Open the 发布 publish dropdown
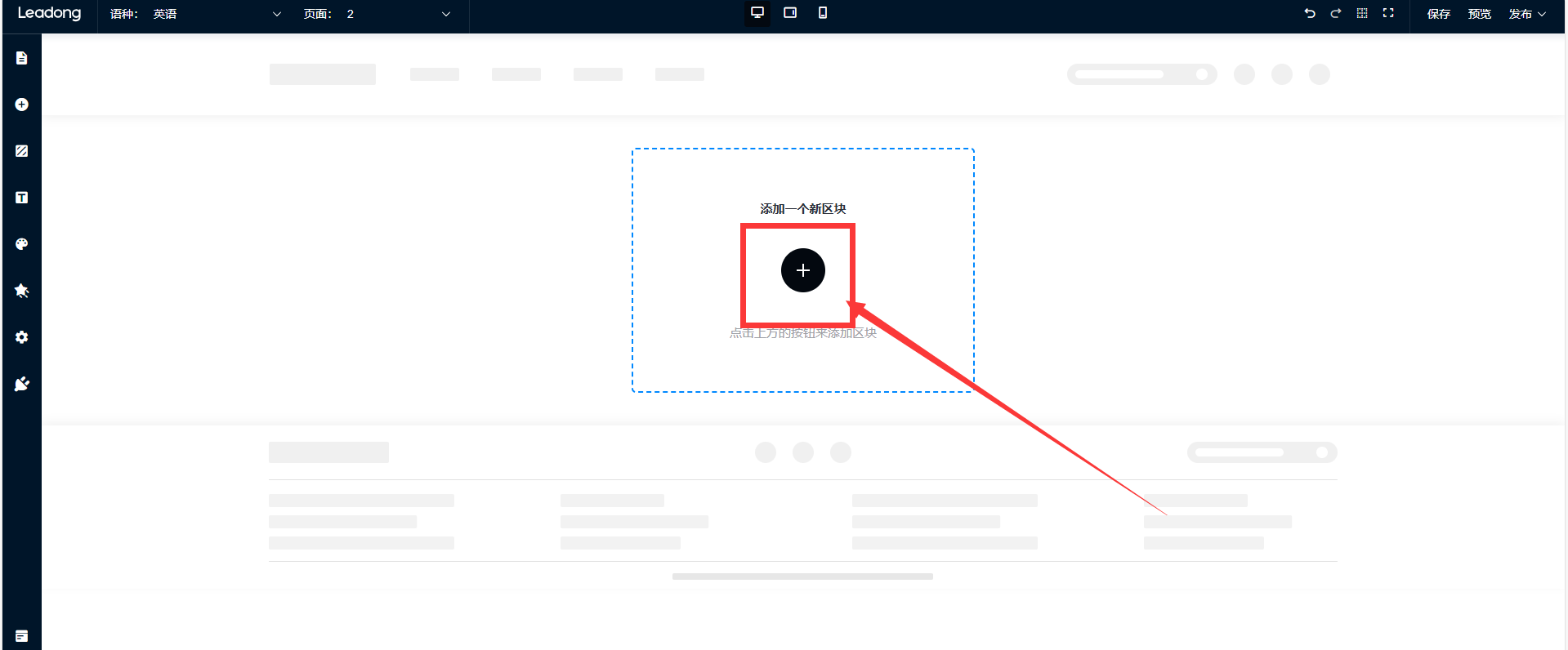Screen dimensions: 1568x650 click(x=1527, y=14)
